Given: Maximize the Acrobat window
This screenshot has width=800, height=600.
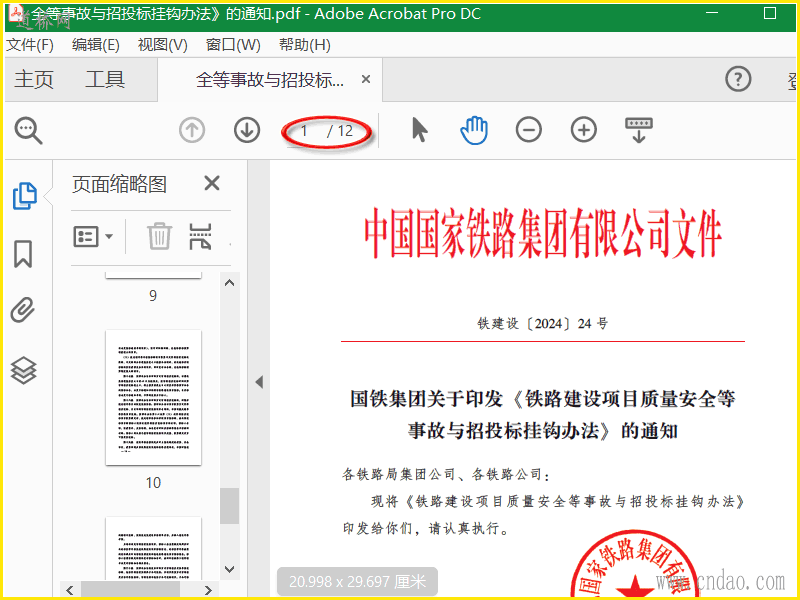Looking at the screenshot, I should 770,13.
